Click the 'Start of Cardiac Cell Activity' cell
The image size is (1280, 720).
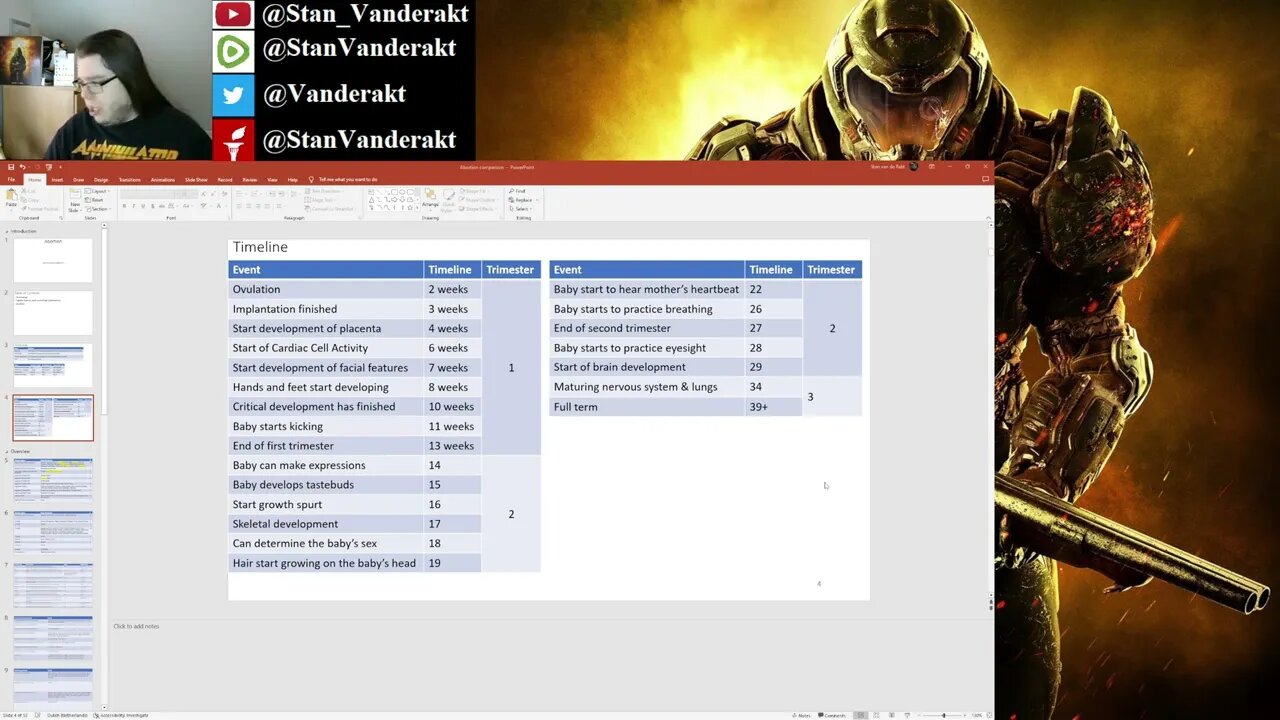click(x=326, y=348)
